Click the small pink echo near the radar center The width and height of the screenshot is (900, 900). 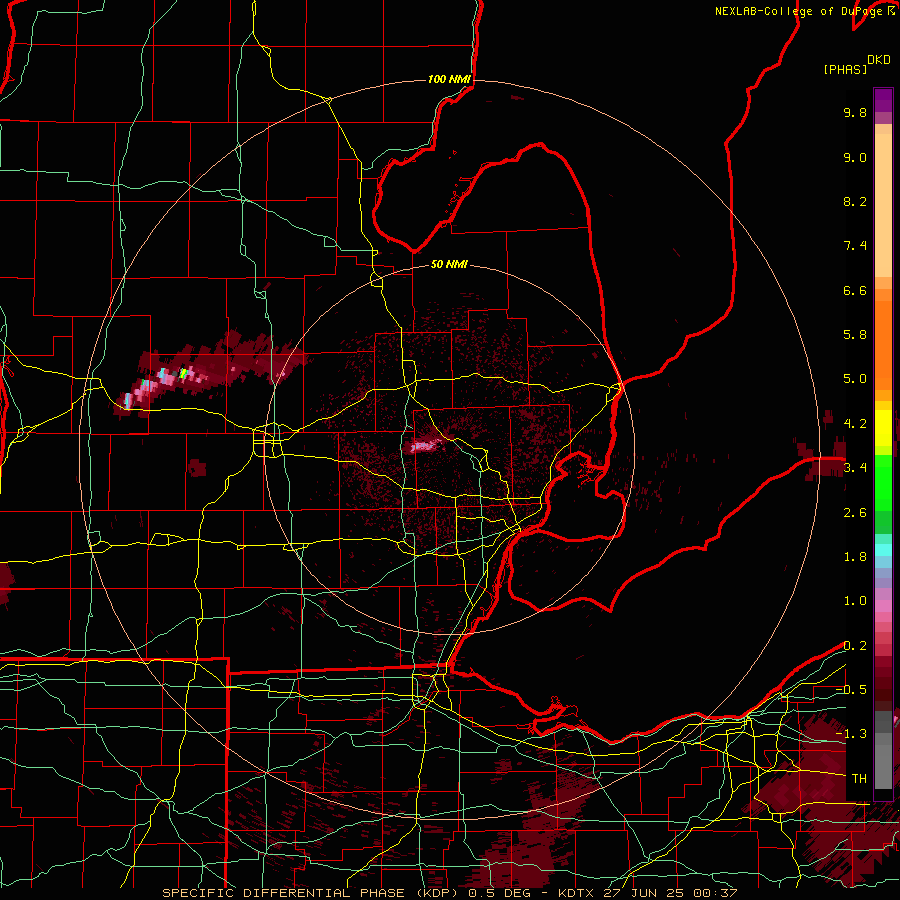click(424, 445)
